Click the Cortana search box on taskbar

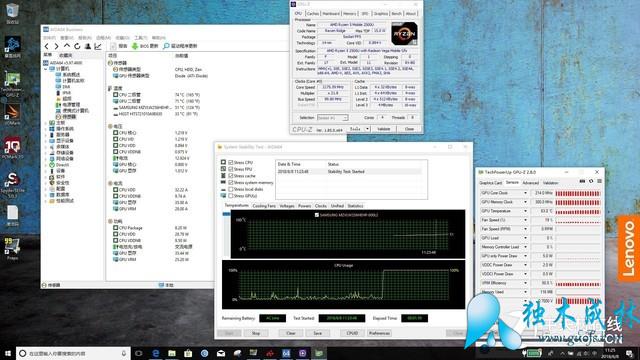click(73, 353)
